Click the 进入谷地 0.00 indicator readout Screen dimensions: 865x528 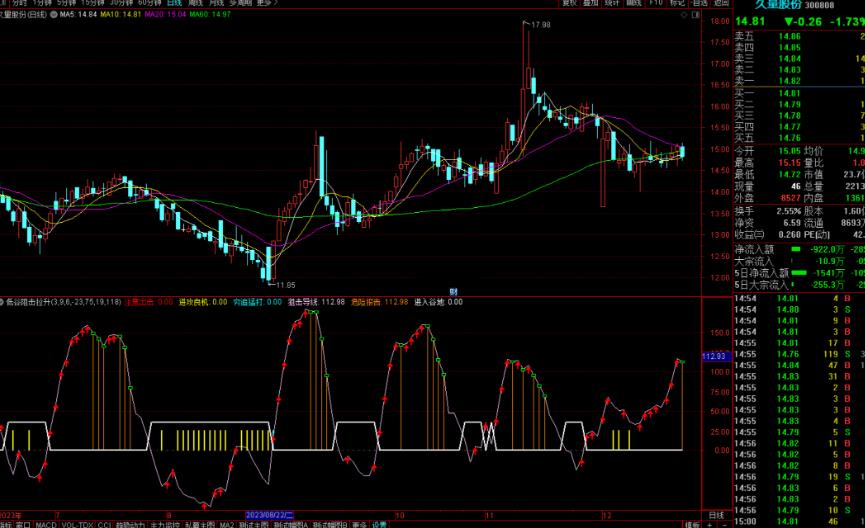pyautogui.click(x=439, y=302)
